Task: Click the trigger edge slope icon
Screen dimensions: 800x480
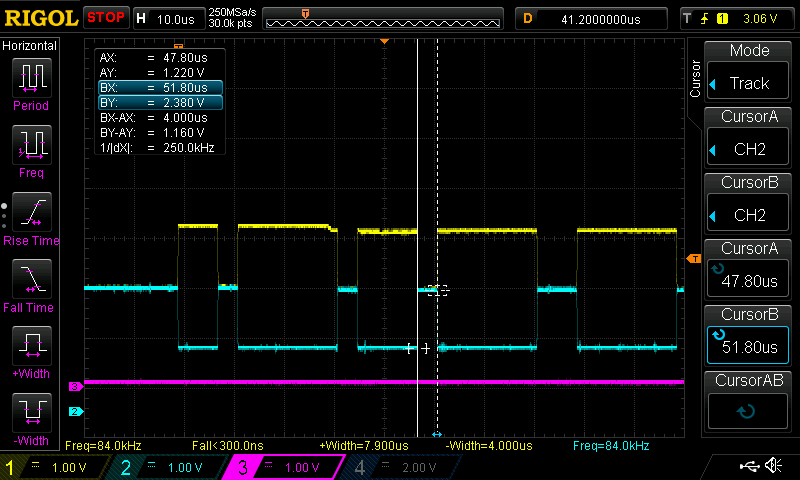Action: 705,19
